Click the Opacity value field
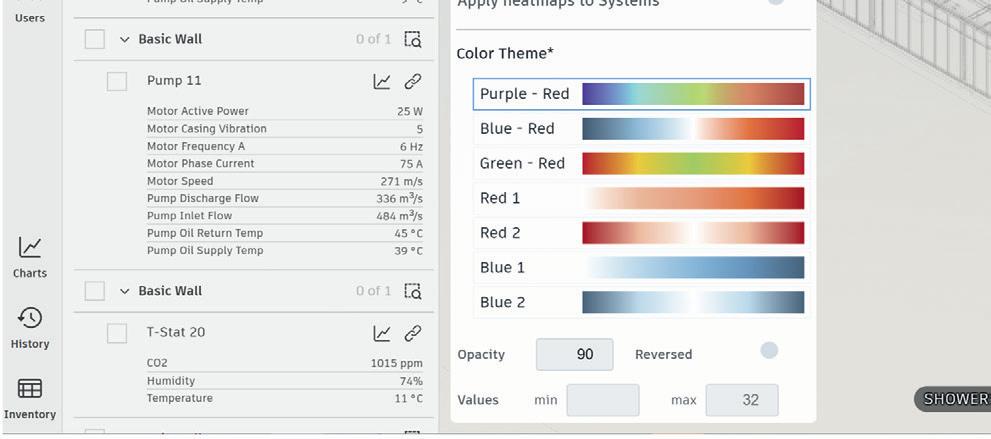The image size is (991, 439). [575, 355]
